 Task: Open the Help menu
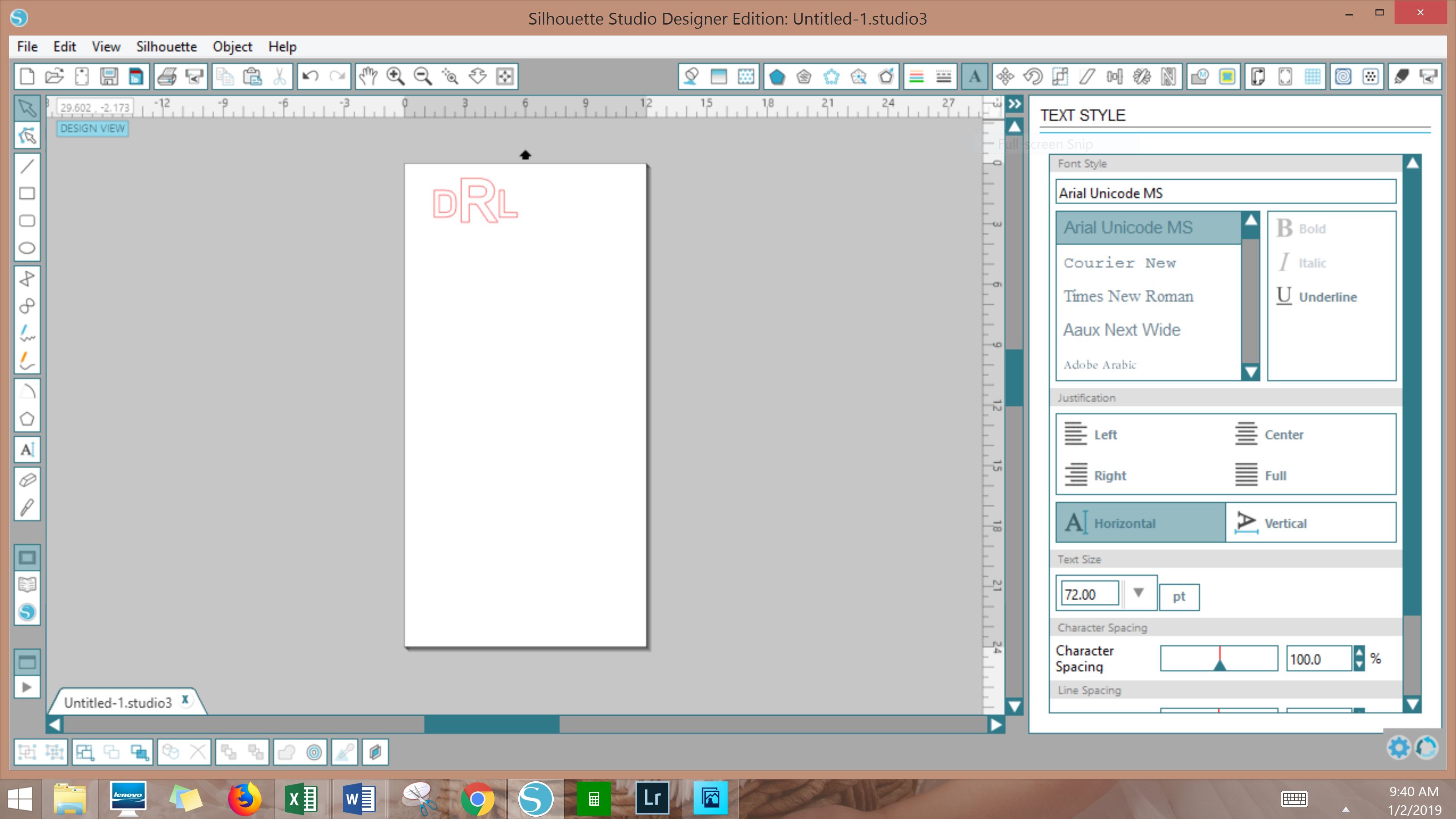point(282,46)
